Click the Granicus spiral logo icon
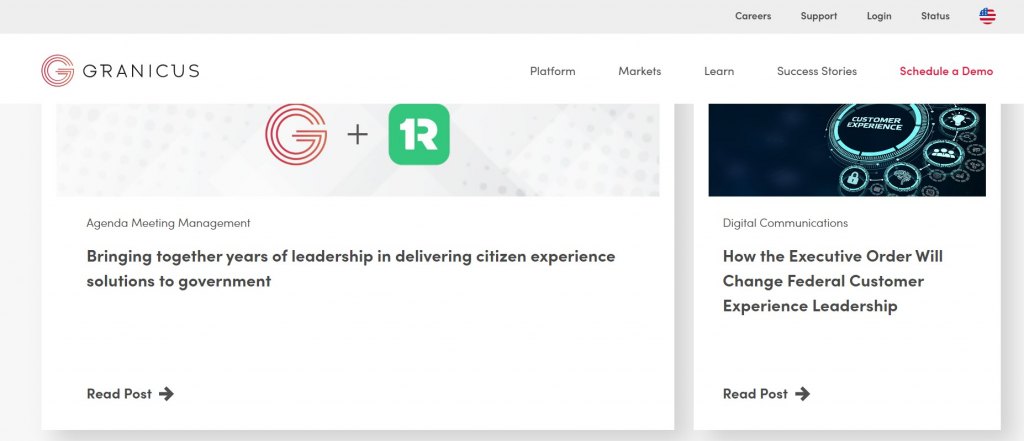 (57, 70)
